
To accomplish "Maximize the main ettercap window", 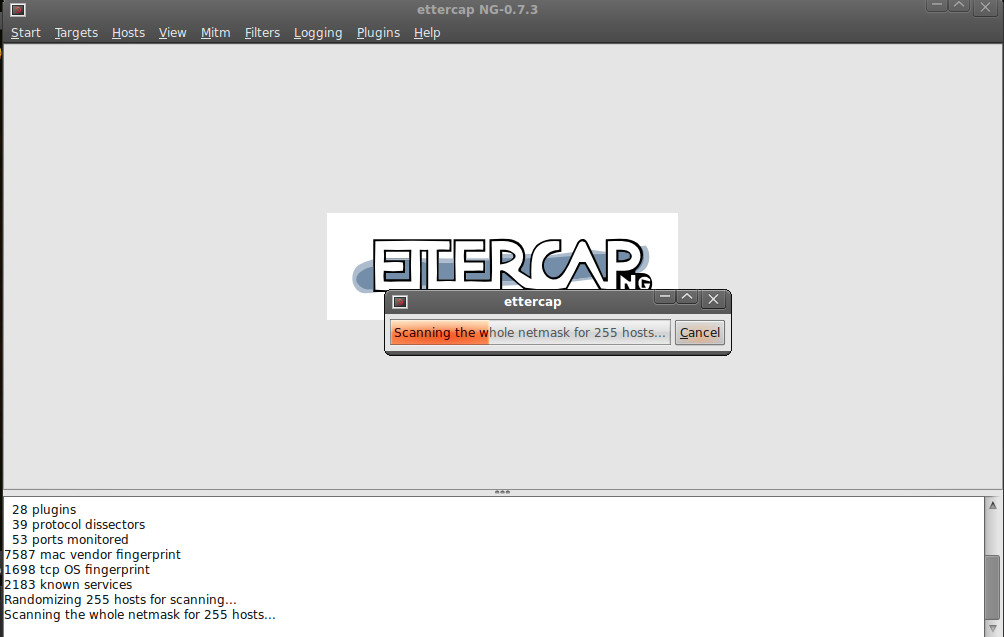I will point(959,5).
